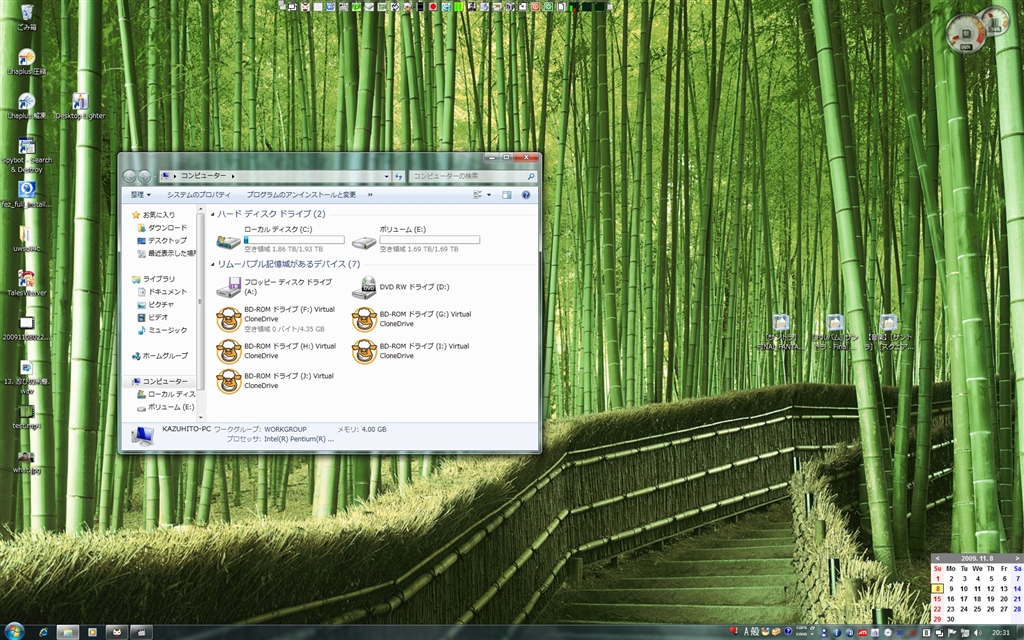The height and width of the screenshot is (640, 1024).
Task: Toggle the preview pane button
Action: click(x=506, y=195)
